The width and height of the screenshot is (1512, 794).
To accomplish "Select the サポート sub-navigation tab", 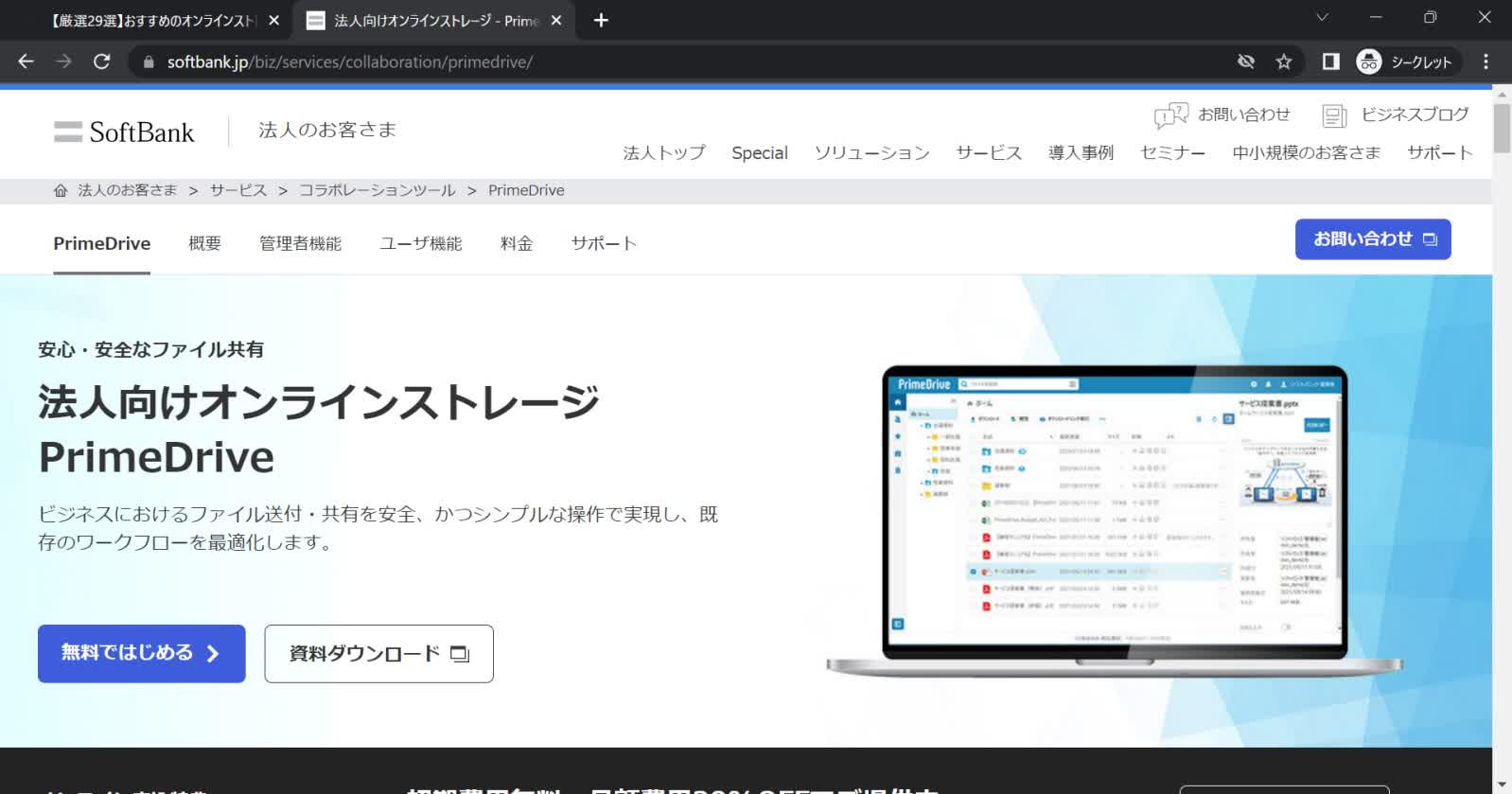I will 604,243.
